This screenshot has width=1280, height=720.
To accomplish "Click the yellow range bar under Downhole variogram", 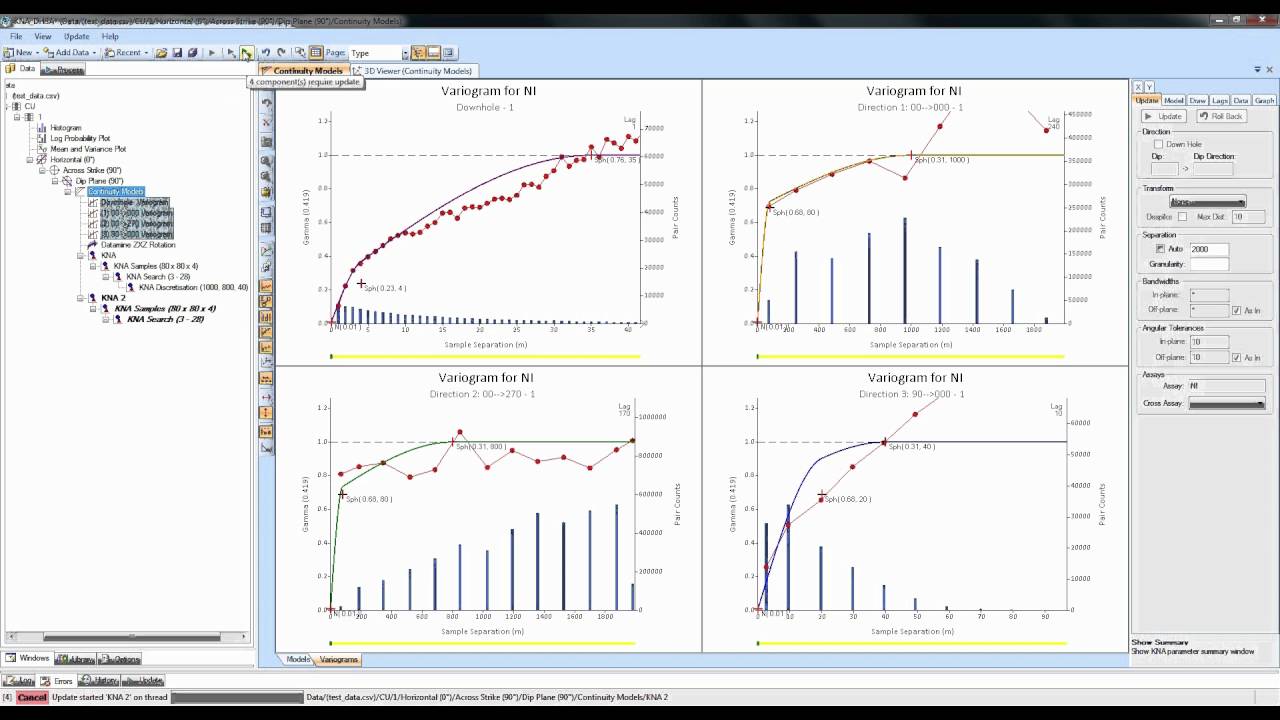I will pyautogui.click(x=484, y=356).
